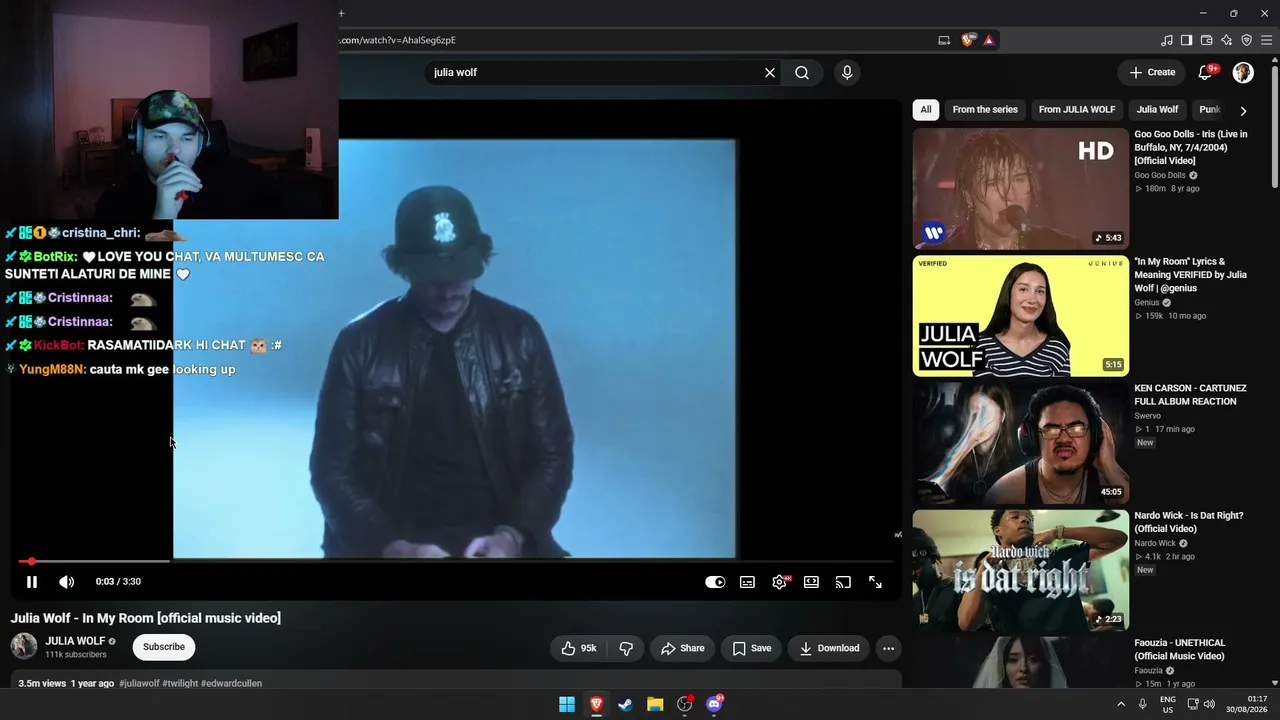The height and width of the screenshot is (720, 1280).
Task: Open the Swervo channel link
Action: 1148,415
